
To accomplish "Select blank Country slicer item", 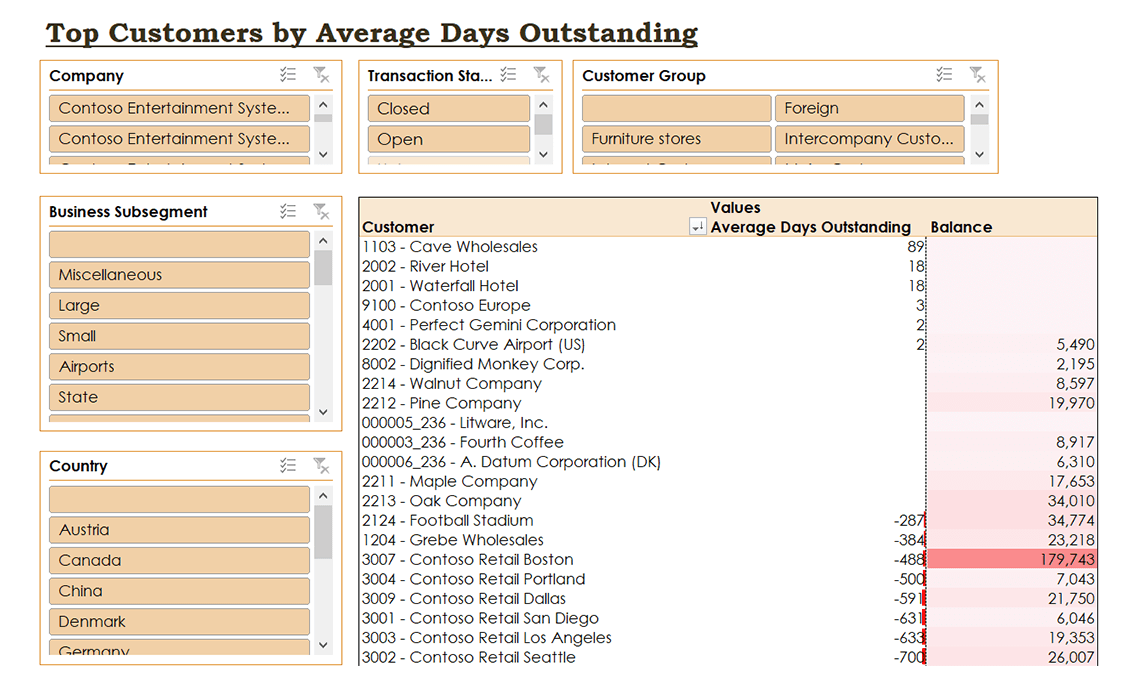I will (180, 499).
